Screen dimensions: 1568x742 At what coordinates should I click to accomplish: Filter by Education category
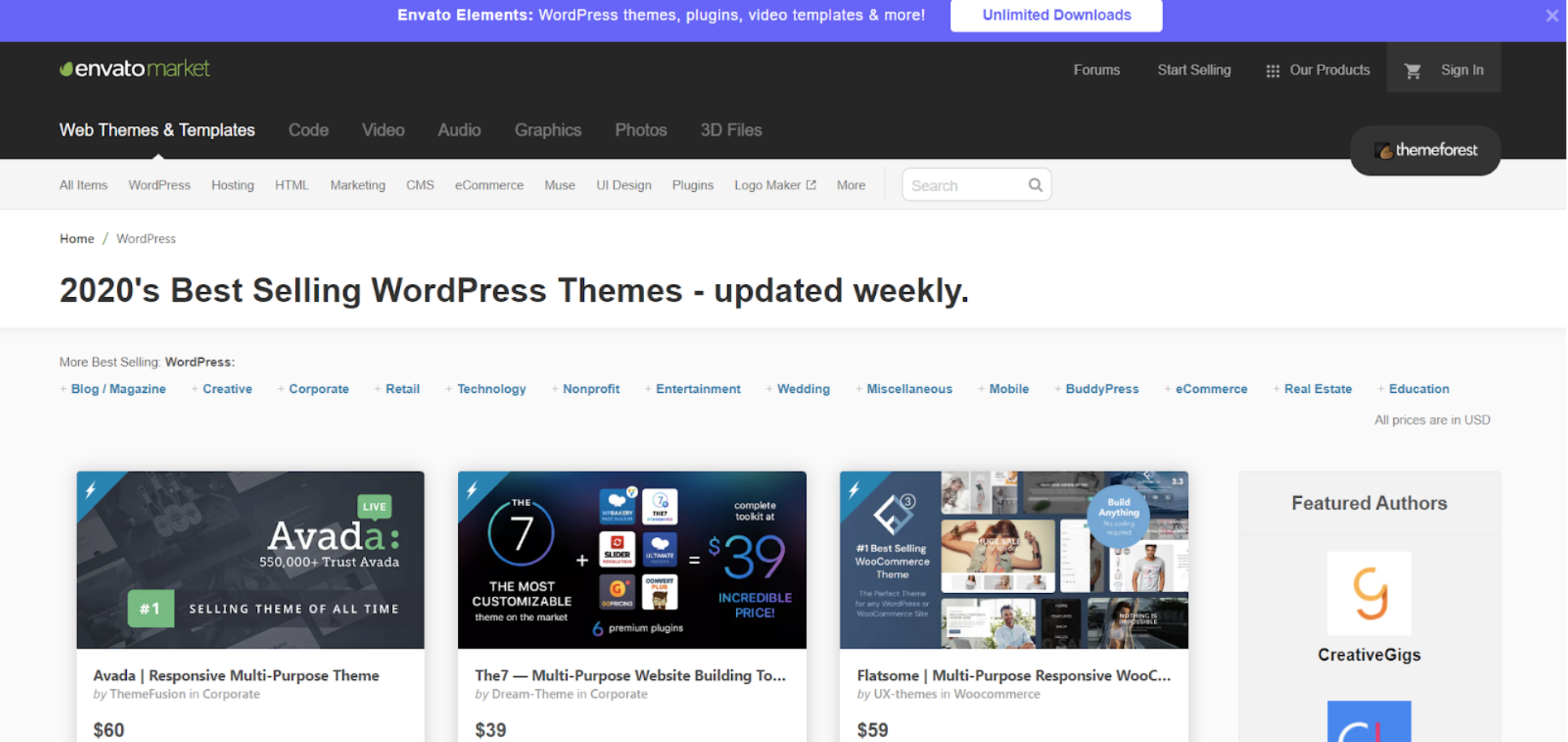(x=1418, y=389)
